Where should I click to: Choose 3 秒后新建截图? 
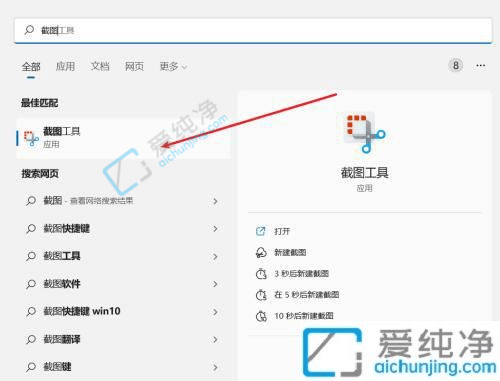[302, 274]
